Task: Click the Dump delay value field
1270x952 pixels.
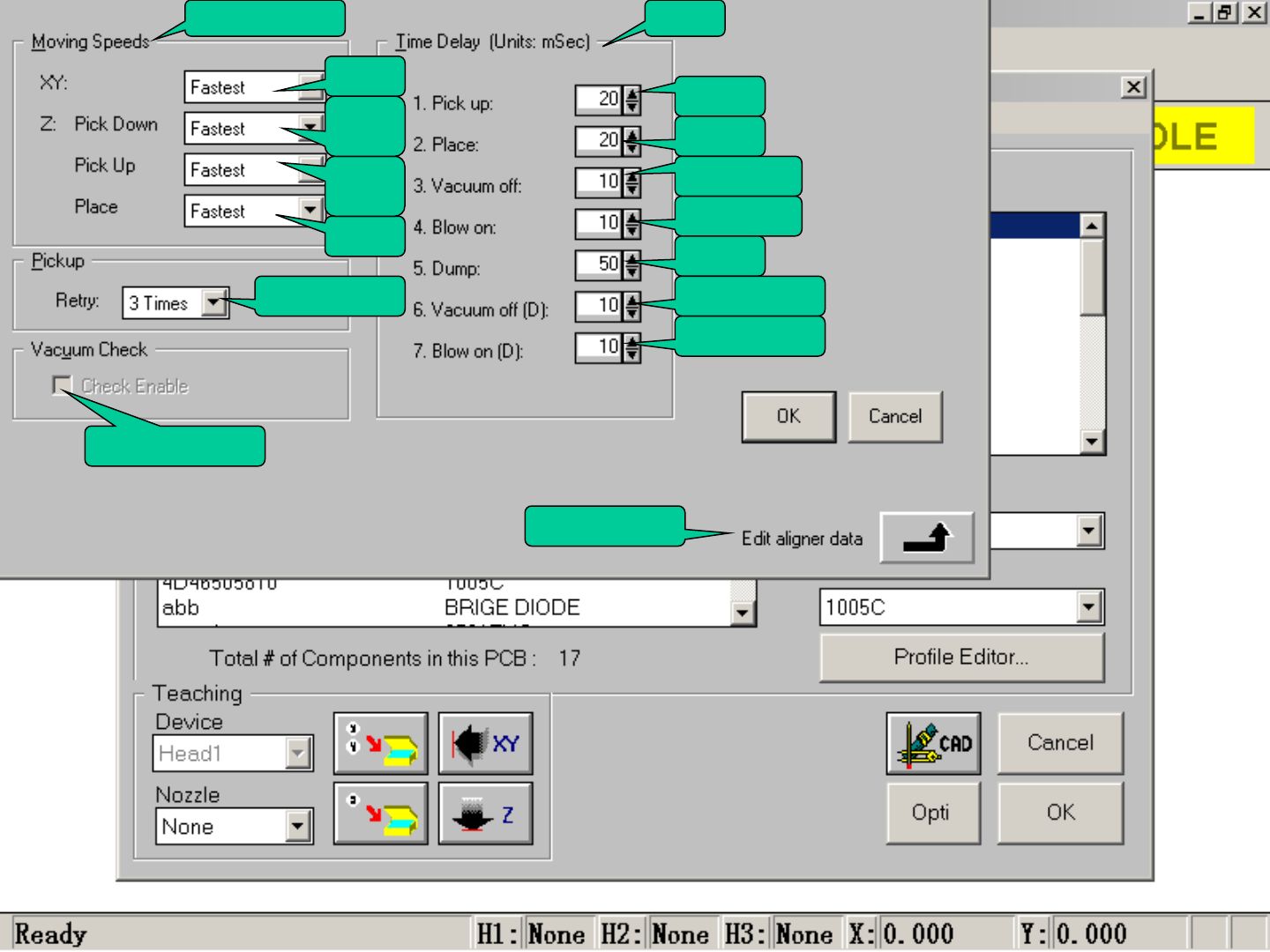Action: point(600,264)
